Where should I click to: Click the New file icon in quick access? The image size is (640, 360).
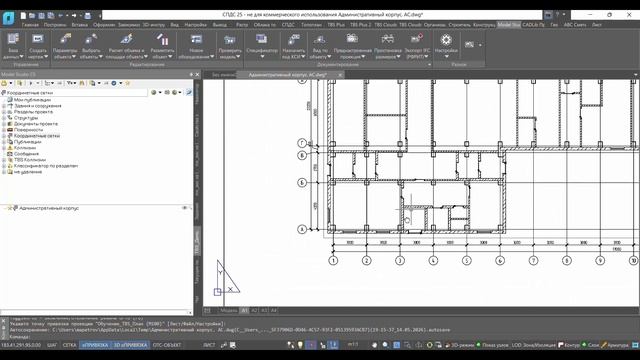point(23,16)
